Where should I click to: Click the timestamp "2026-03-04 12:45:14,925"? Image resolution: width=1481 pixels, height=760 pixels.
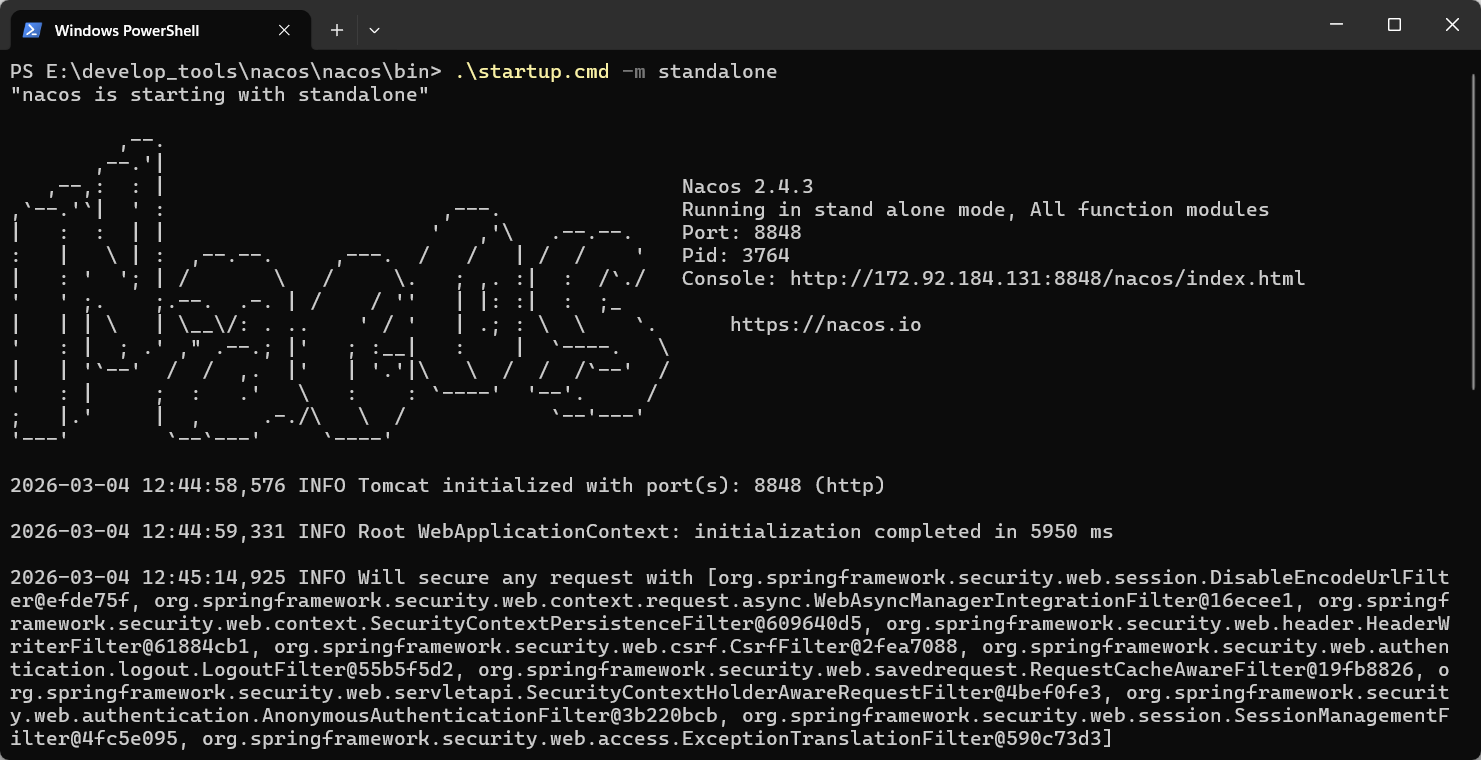(147, 577)
